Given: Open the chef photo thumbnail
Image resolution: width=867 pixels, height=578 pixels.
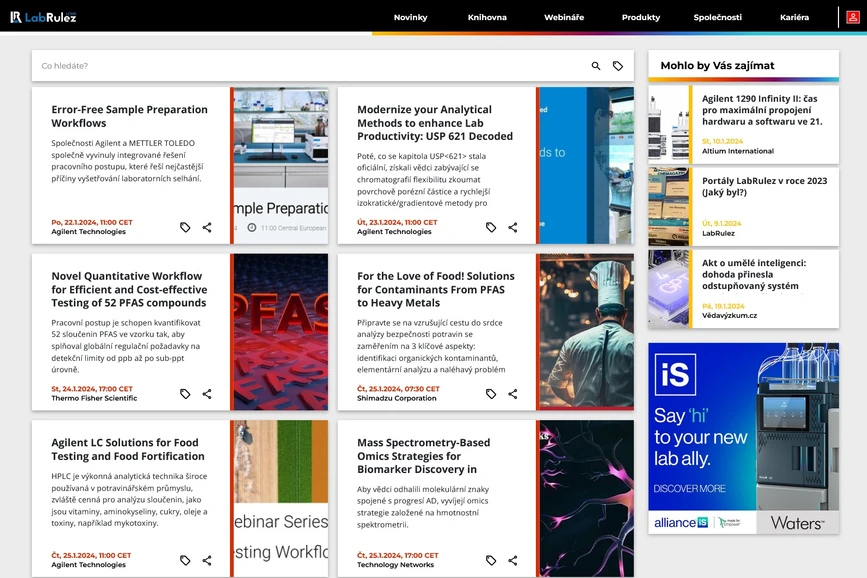Looking at the screenshot, I should pyautogui.click(x=587, y=332).
